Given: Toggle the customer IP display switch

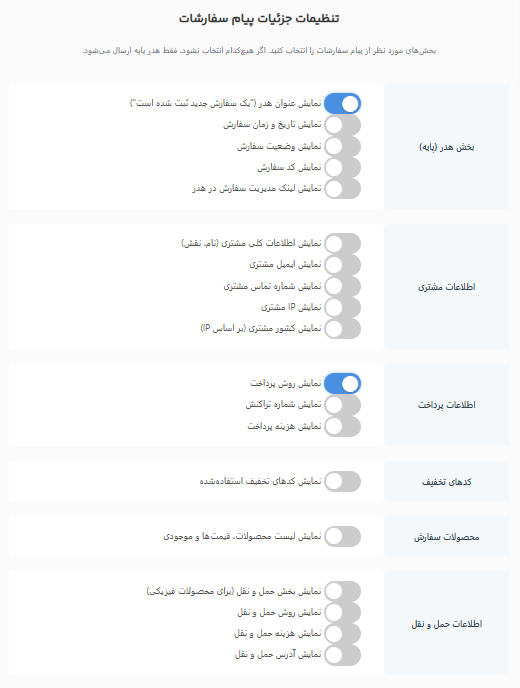Looking at the screenshot, I should click(342, 307).
